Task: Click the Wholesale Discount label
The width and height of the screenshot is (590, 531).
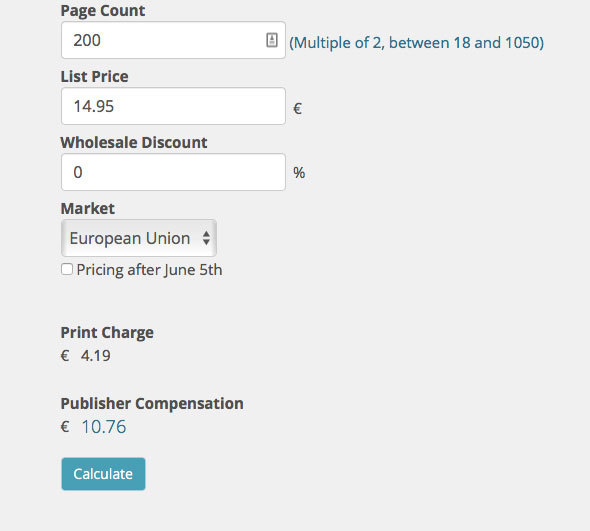Action: click(x=134, y=142)
